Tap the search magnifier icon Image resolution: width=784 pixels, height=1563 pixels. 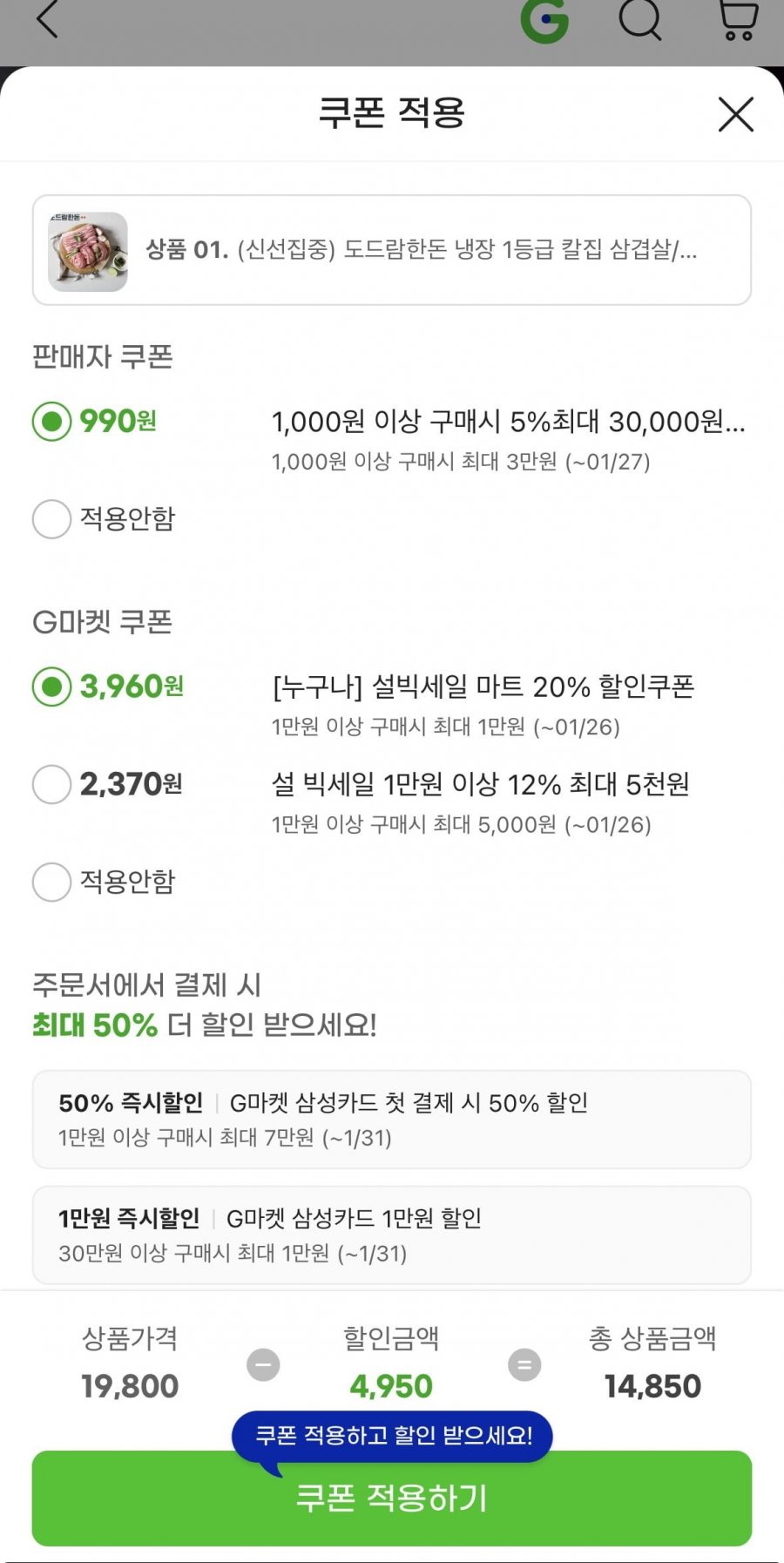point(640,19)
